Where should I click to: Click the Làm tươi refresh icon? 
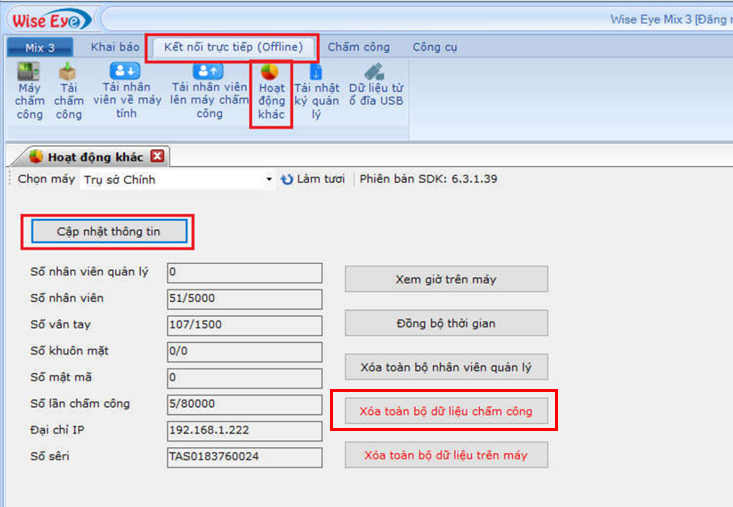(287, 179)
